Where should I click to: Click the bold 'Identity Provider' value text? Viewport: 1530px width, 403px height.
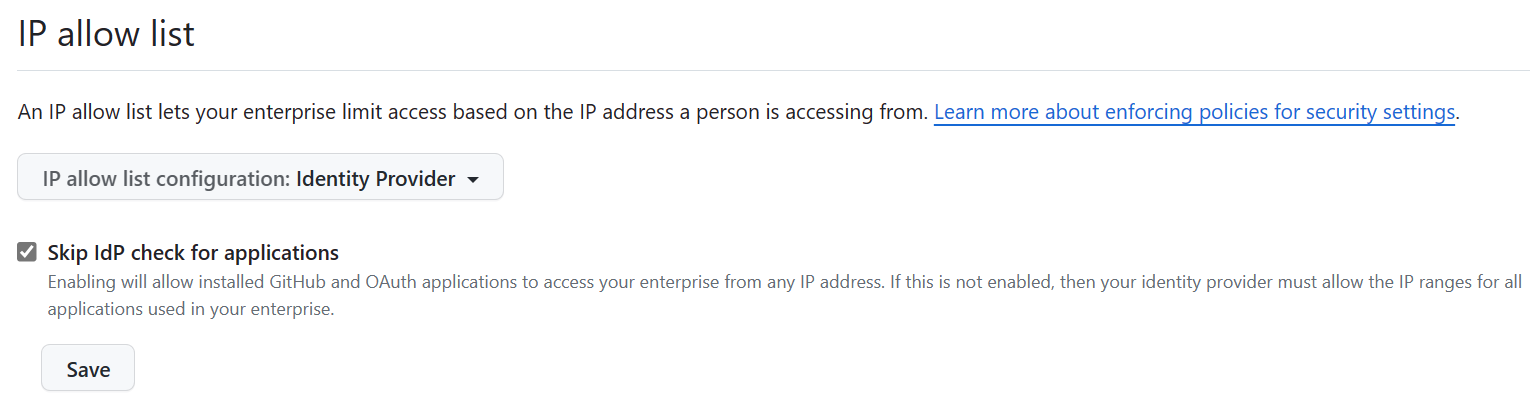(x=375, y=179)
